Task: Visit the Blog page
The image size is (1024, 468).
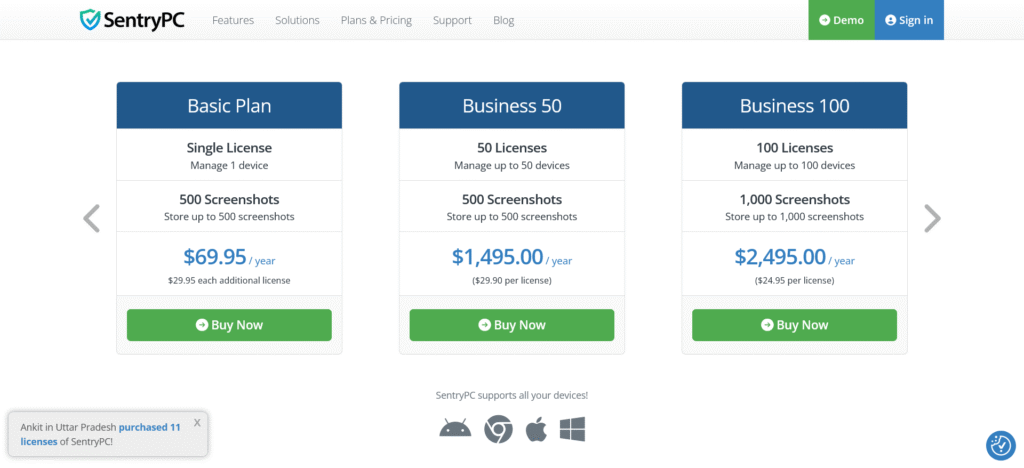Action: coord(504,20)
